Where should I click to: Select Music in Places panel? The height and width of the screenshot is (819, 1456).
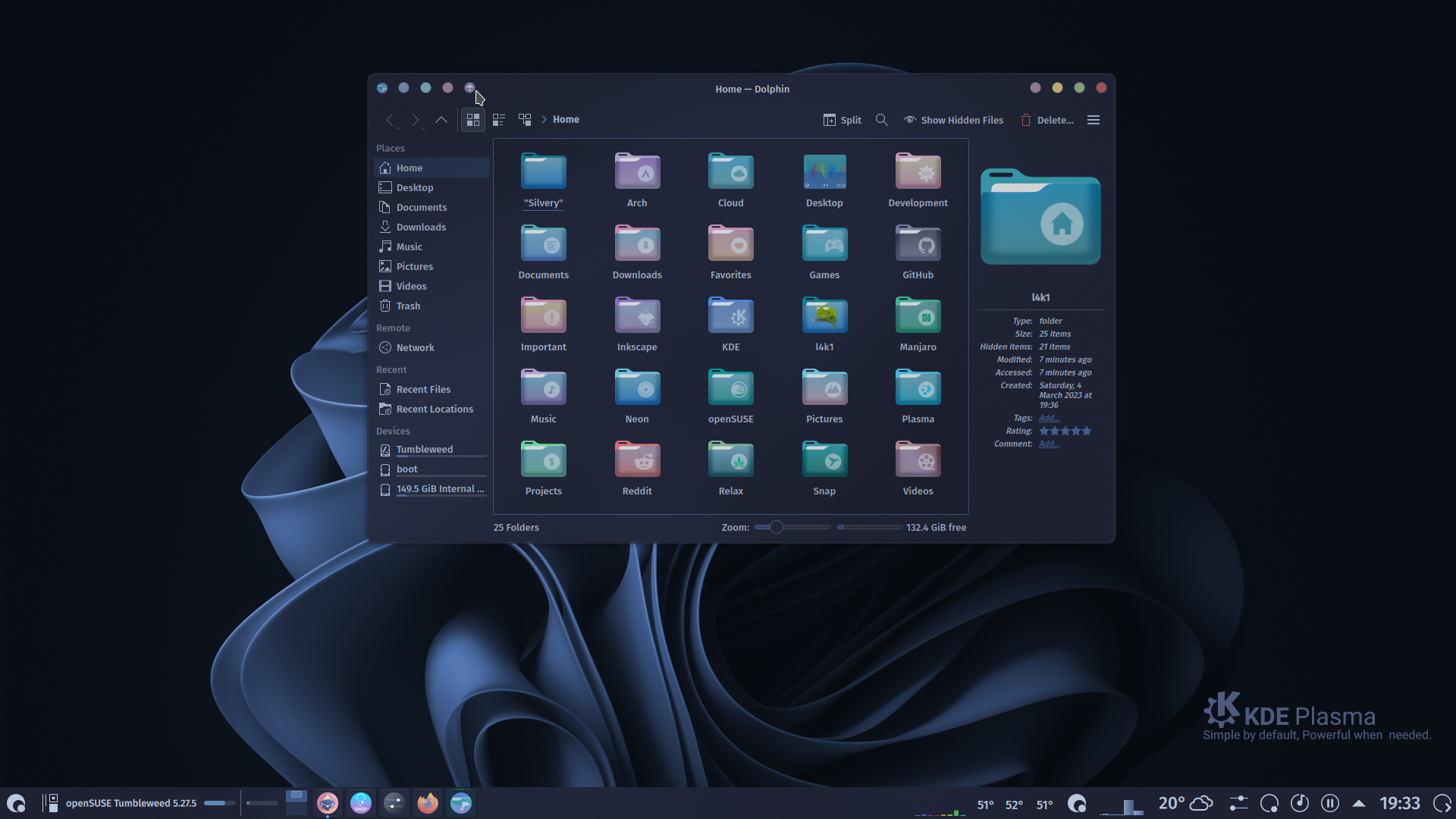click(x=431, y=246)
